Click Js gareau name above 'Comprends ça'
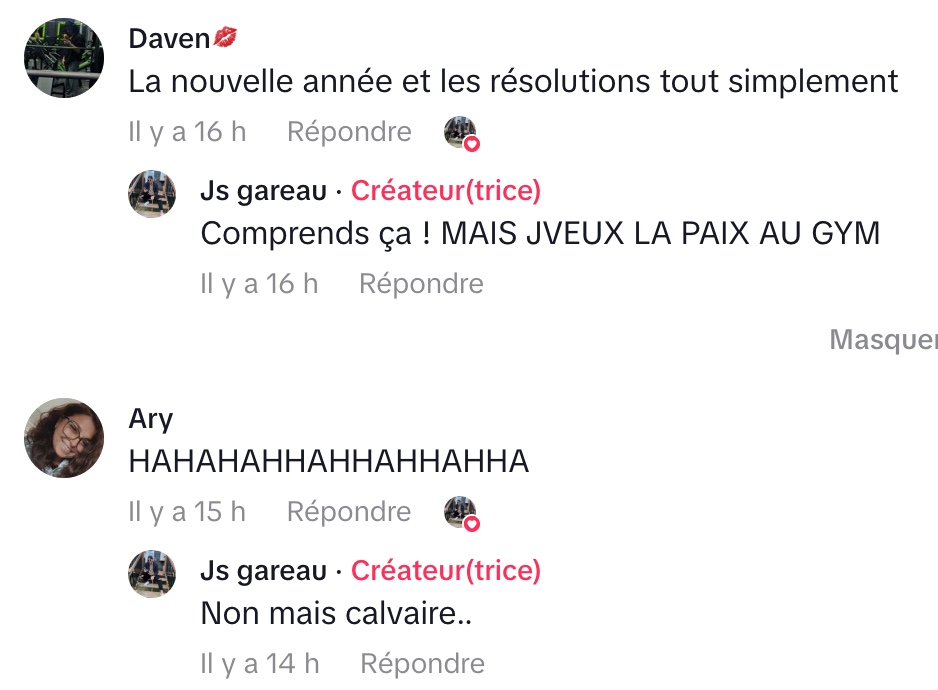This screenshot has width=938, height=690. 264,191
